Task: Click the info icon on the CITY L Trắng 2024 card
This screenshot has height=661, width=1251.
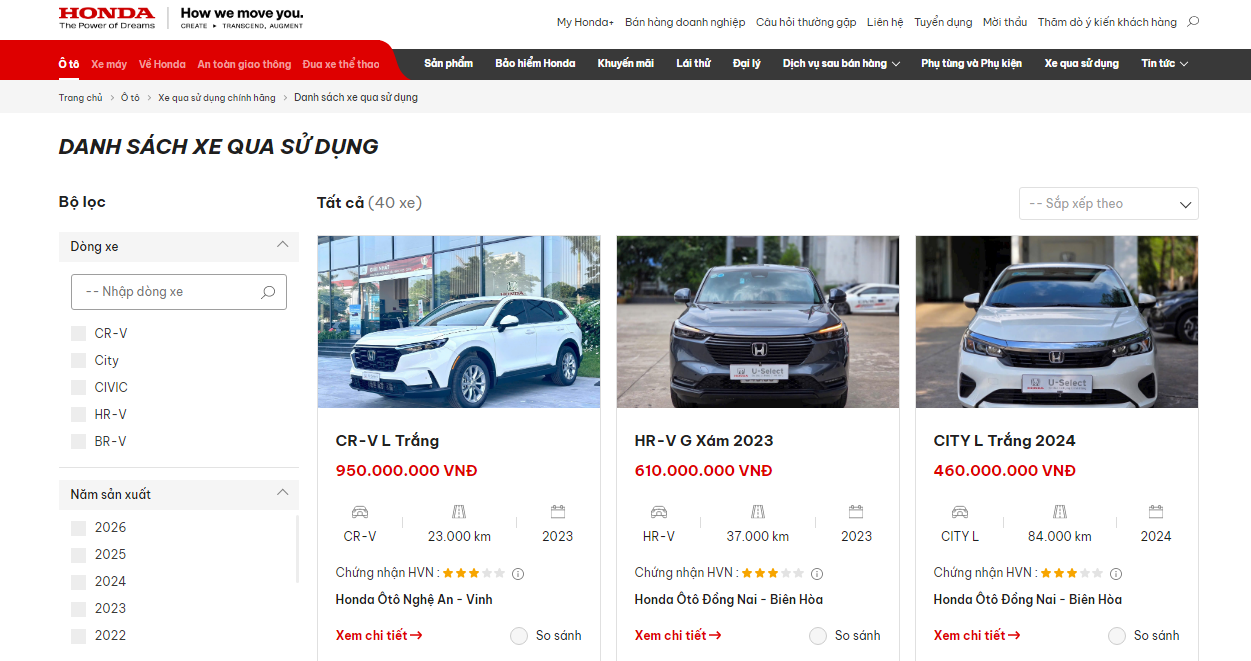Action: (x=1116, y=574)
